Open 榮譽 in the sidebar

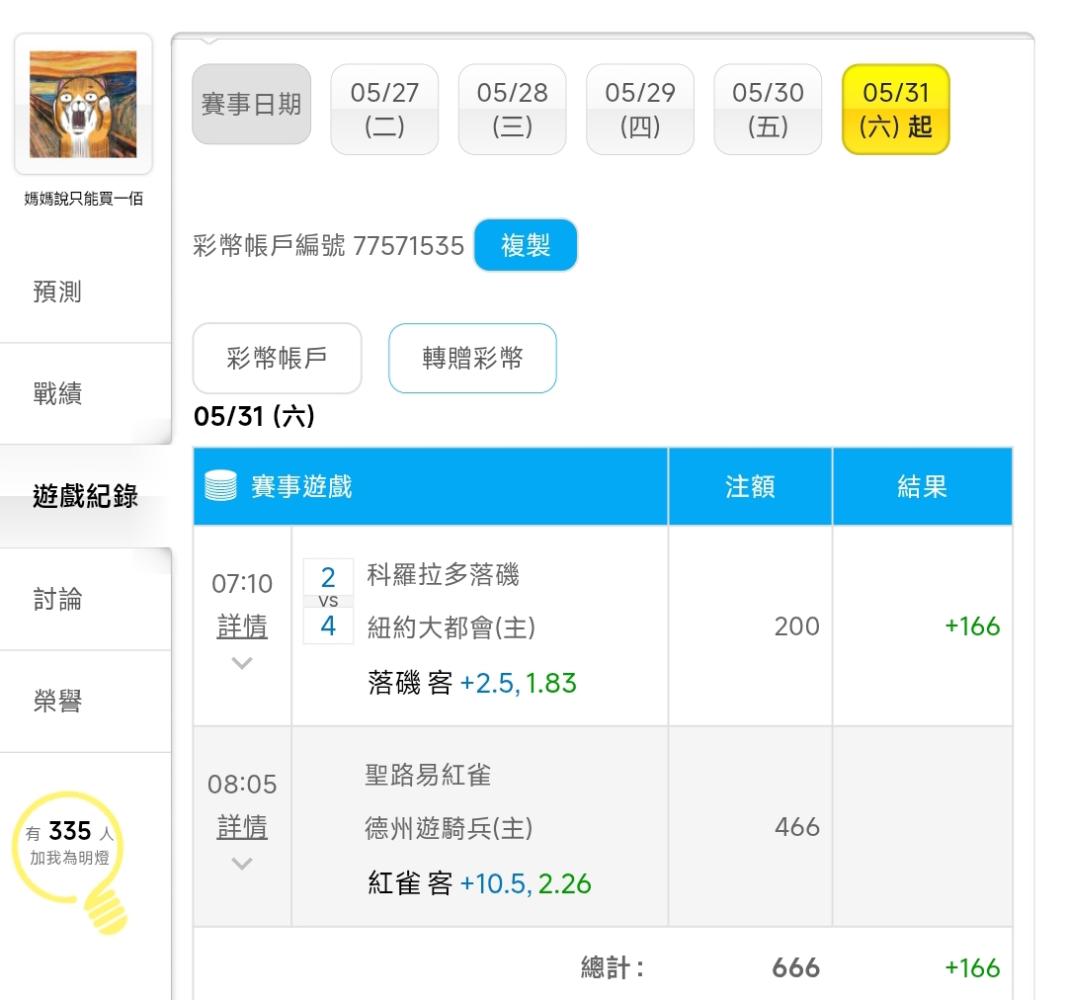pyautogui.click(x=57, y=701)
